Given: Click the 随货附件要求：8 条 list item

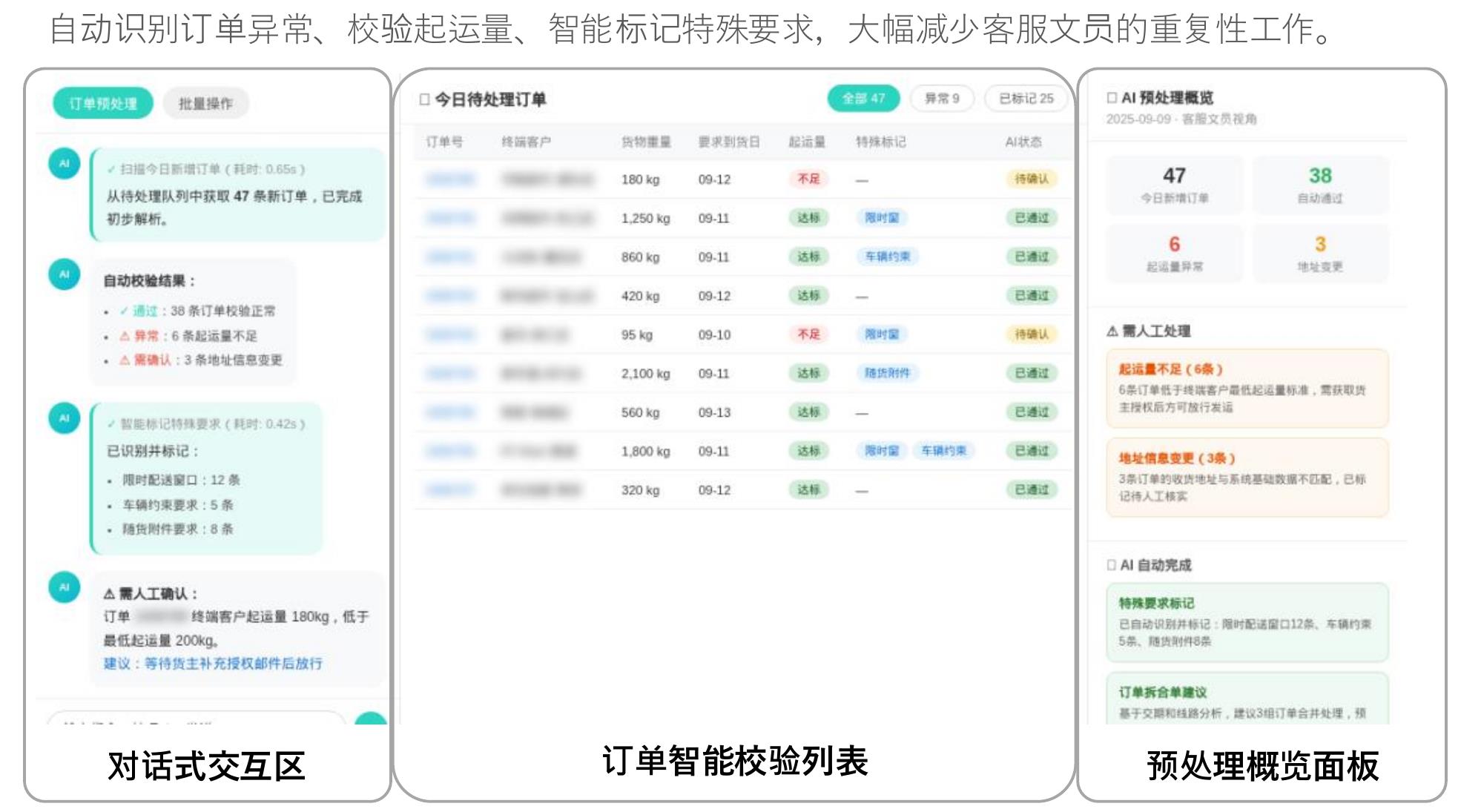Looking at the screenshot, I should point(178,529).
